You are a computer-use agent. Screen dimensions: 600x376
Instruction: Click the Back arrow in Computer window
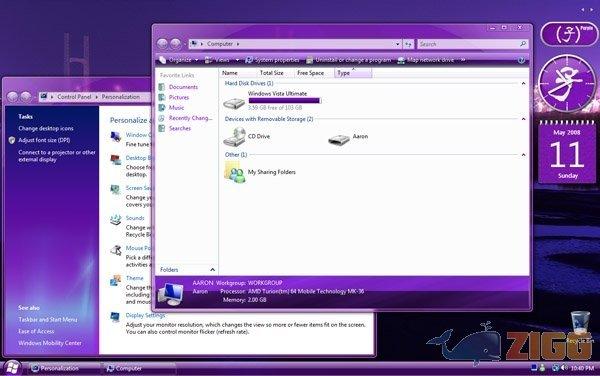[162, 44]
